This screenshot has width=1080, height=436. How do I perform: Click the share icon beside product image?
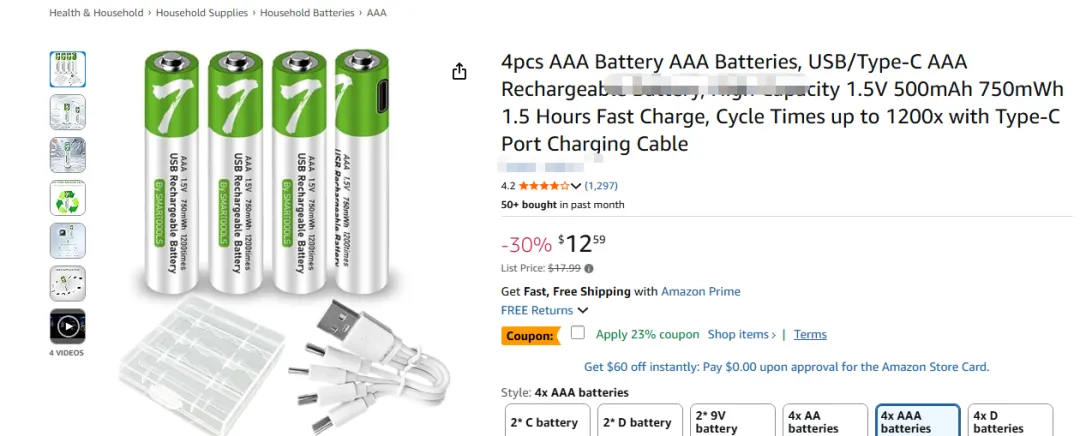(x=459, y=72)
